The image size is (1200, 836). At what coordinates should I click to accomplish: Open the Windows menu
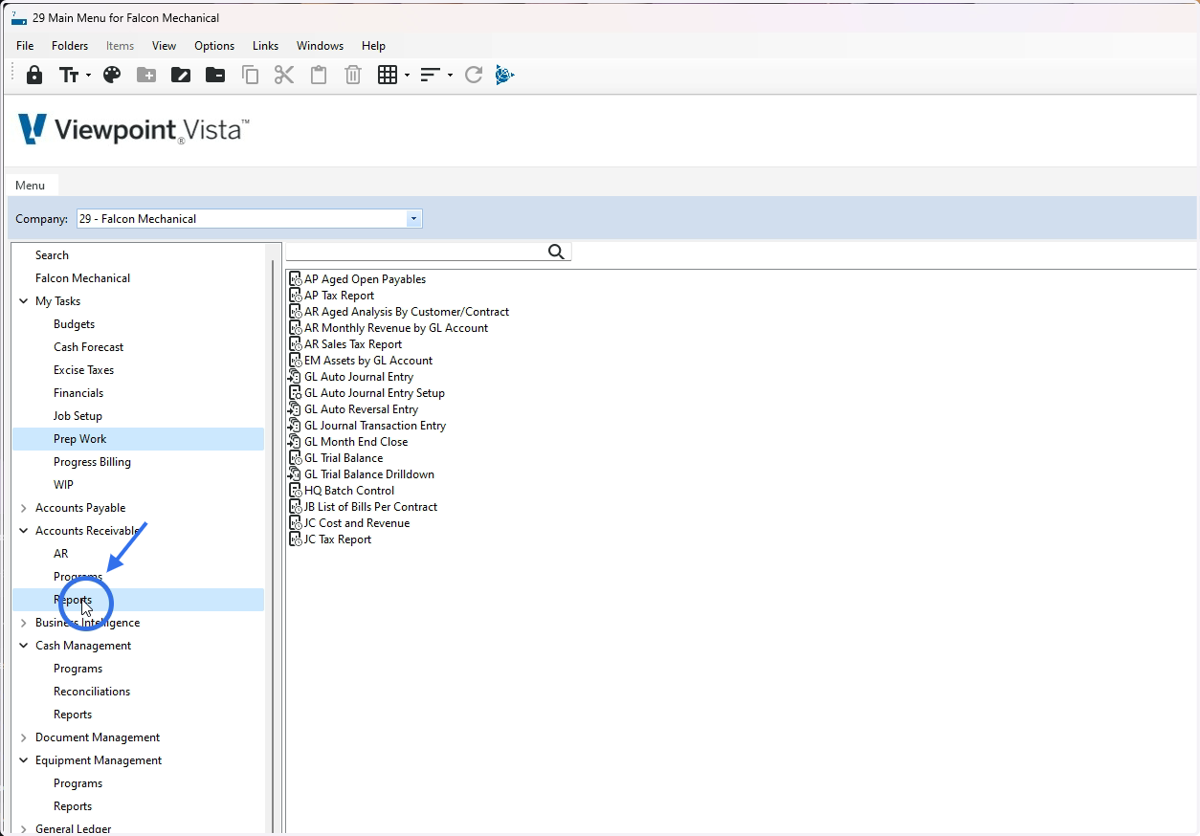click(x=320, y=46)
